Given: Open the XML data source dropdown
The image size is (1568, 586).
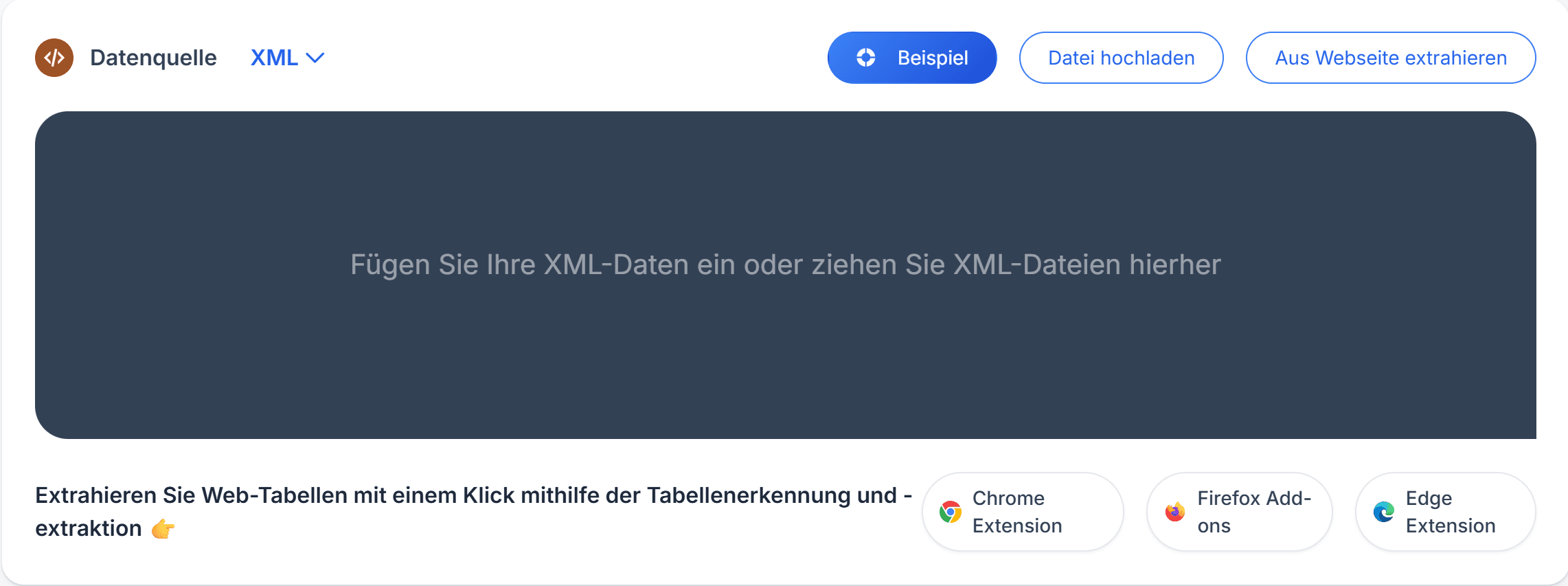Looking at the screenshot, I should coord(287,58).
